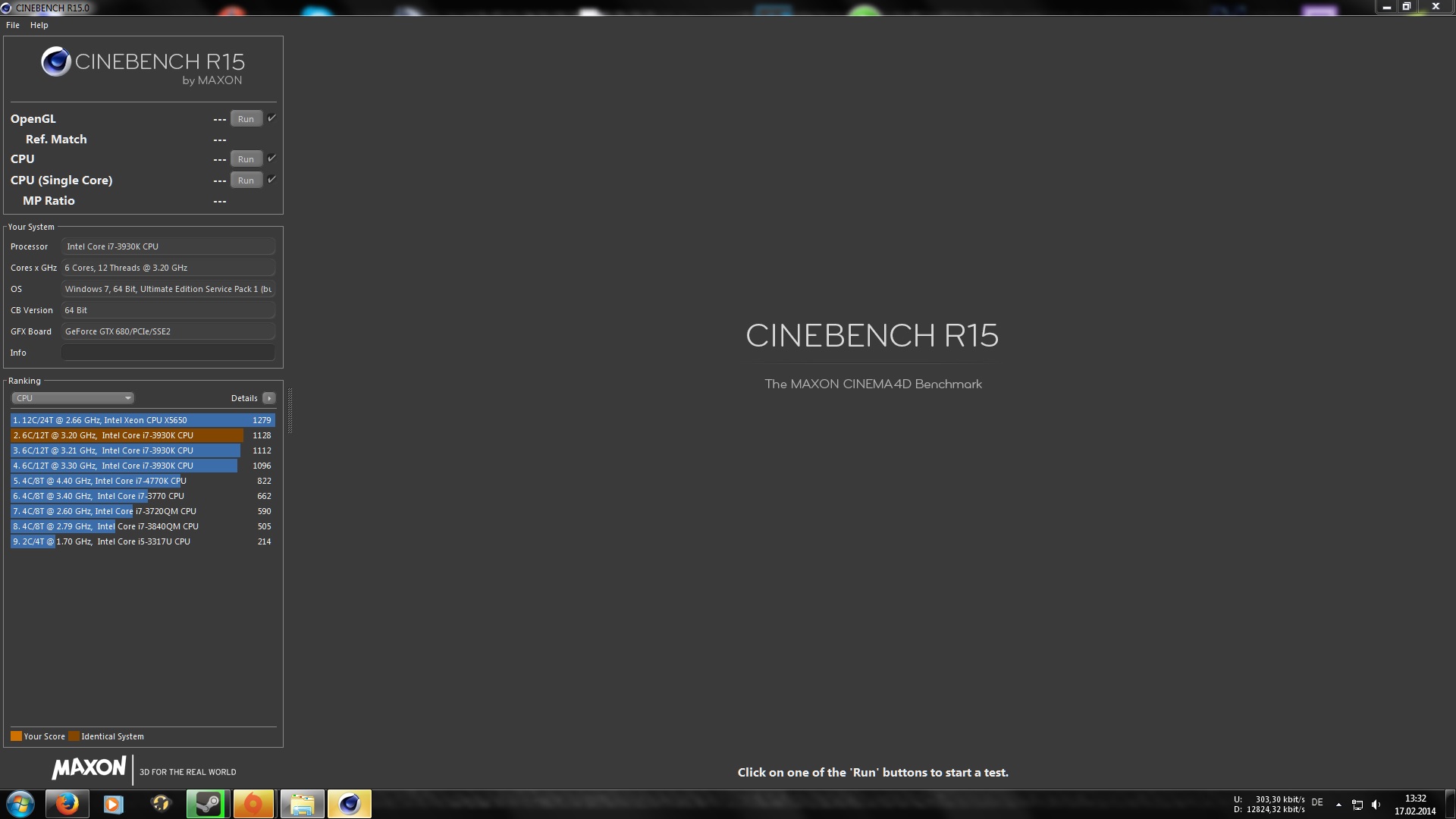Open the File menu
1456x819 pixels.
click(x=13, y=25)
